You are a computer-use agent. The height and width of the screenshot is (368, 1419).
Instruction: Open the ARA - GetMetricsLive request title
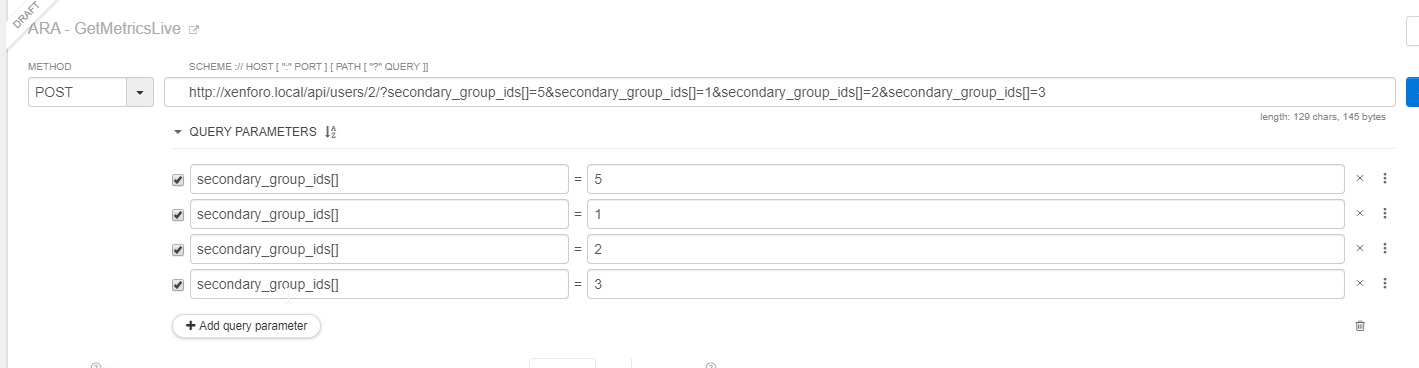[x=104, y=30]
